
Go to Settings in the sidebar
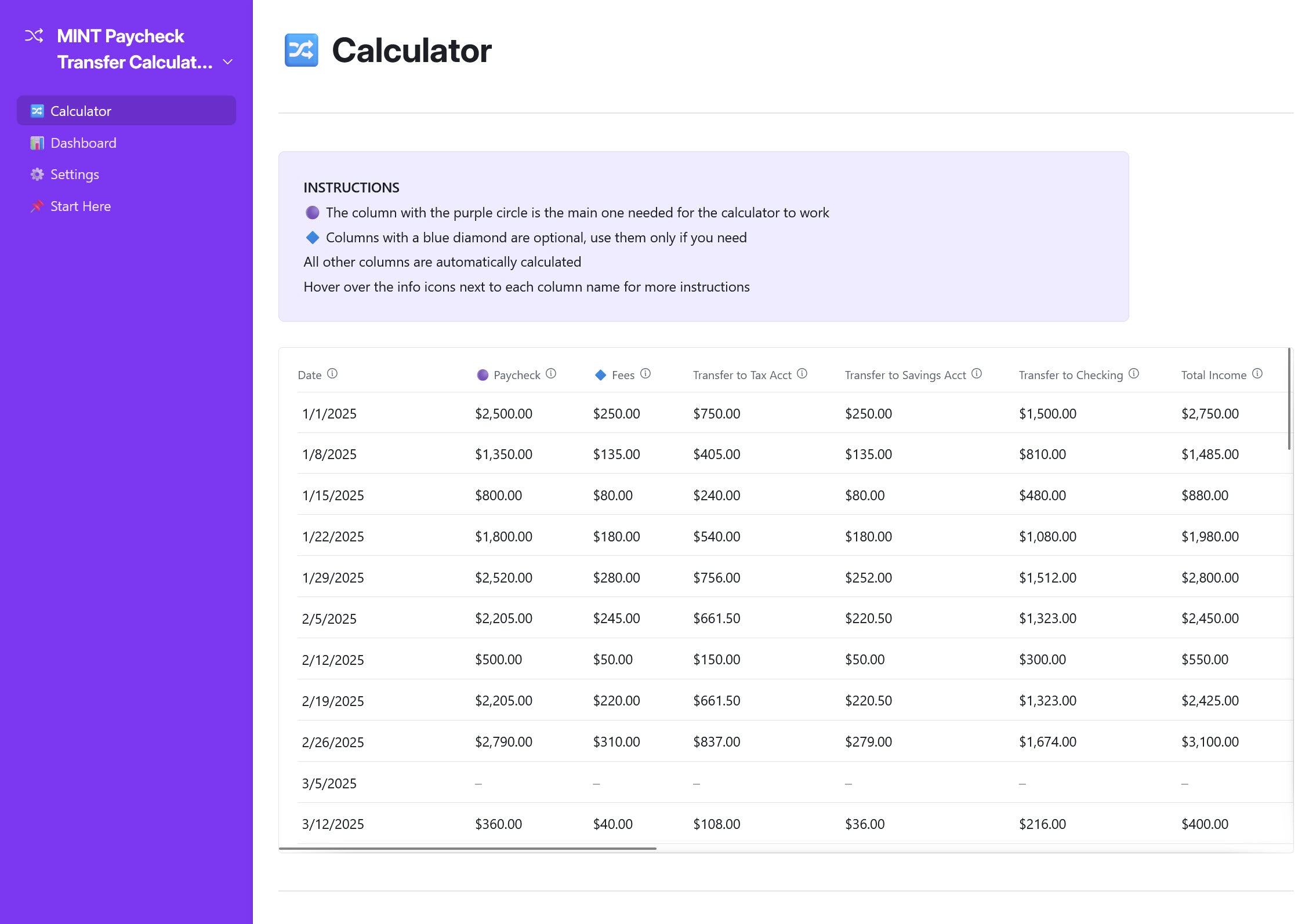(x=74, y=174)
